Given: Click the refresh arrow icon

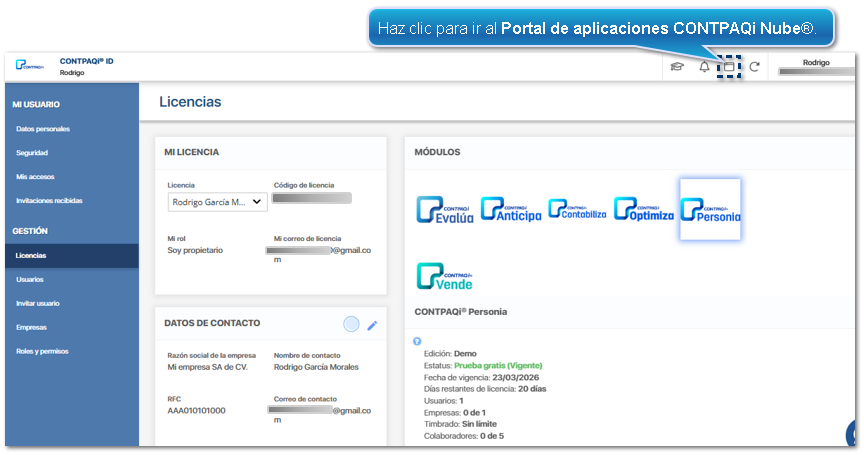Looking at the screenshot, I should (x=754, y=67).
